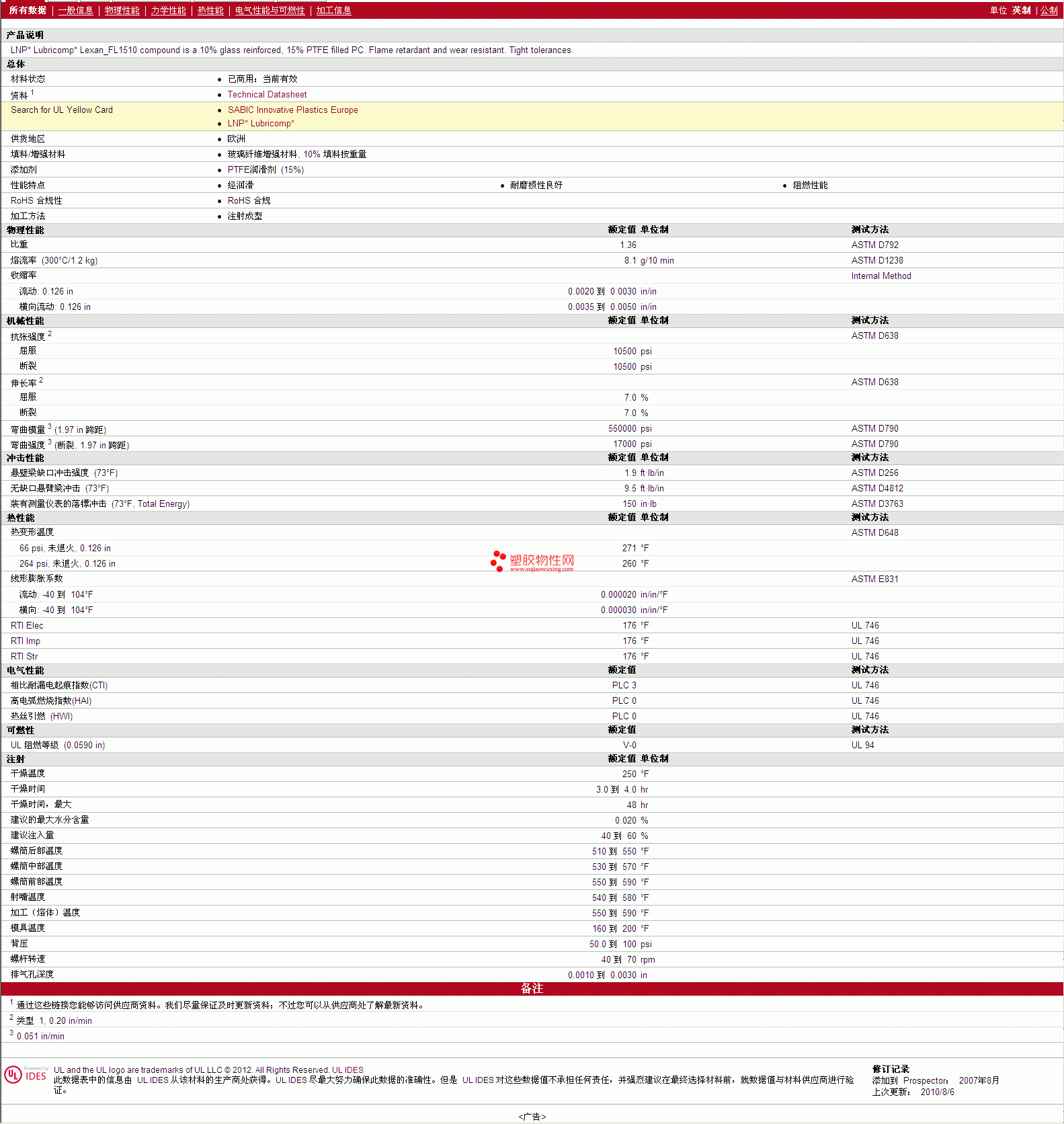This screenshot has height=1124, width=1064.
Task: Click the 模具温度 row label
Action: 28,928
